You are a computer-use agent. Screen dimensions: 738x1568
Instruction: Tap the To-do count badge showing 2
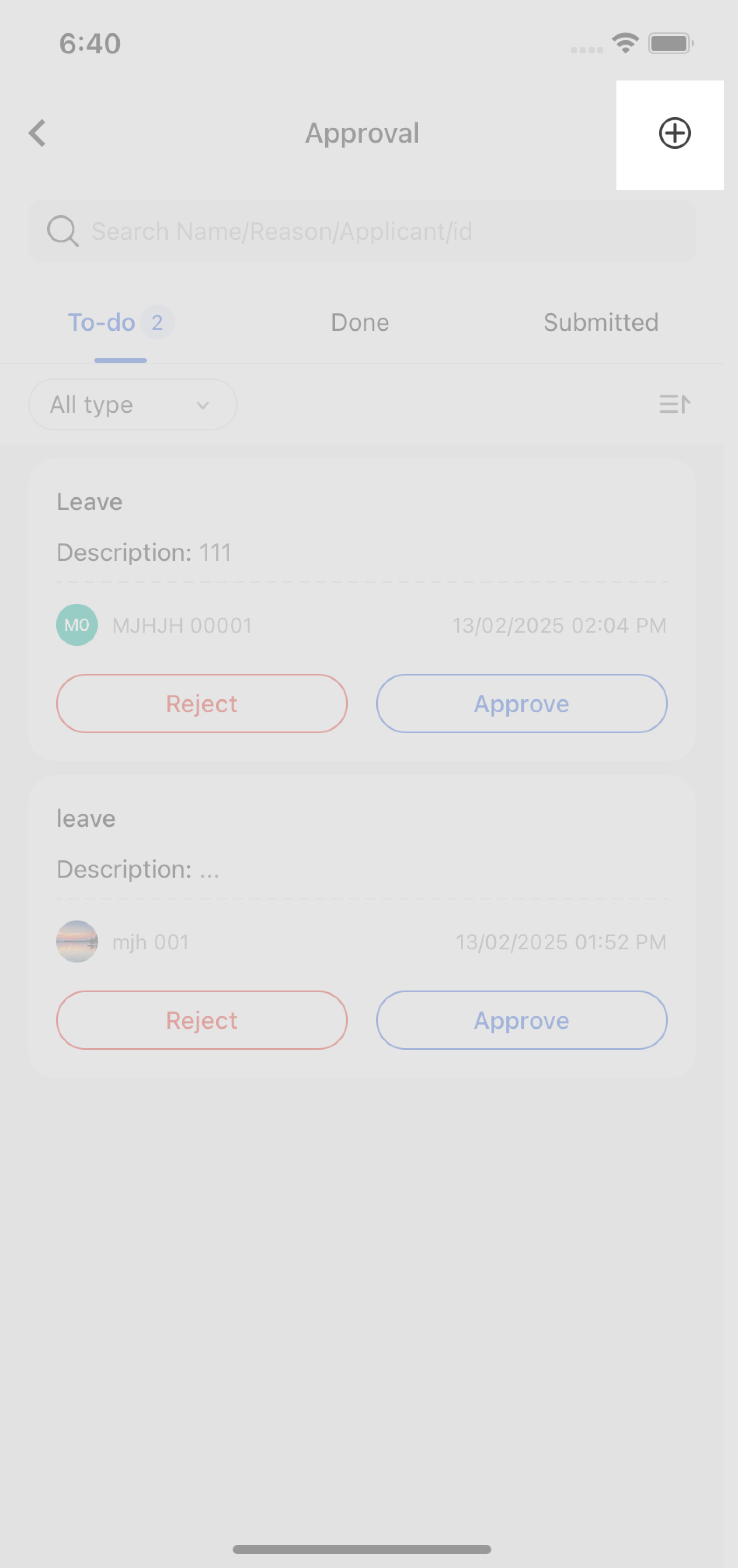157,322
